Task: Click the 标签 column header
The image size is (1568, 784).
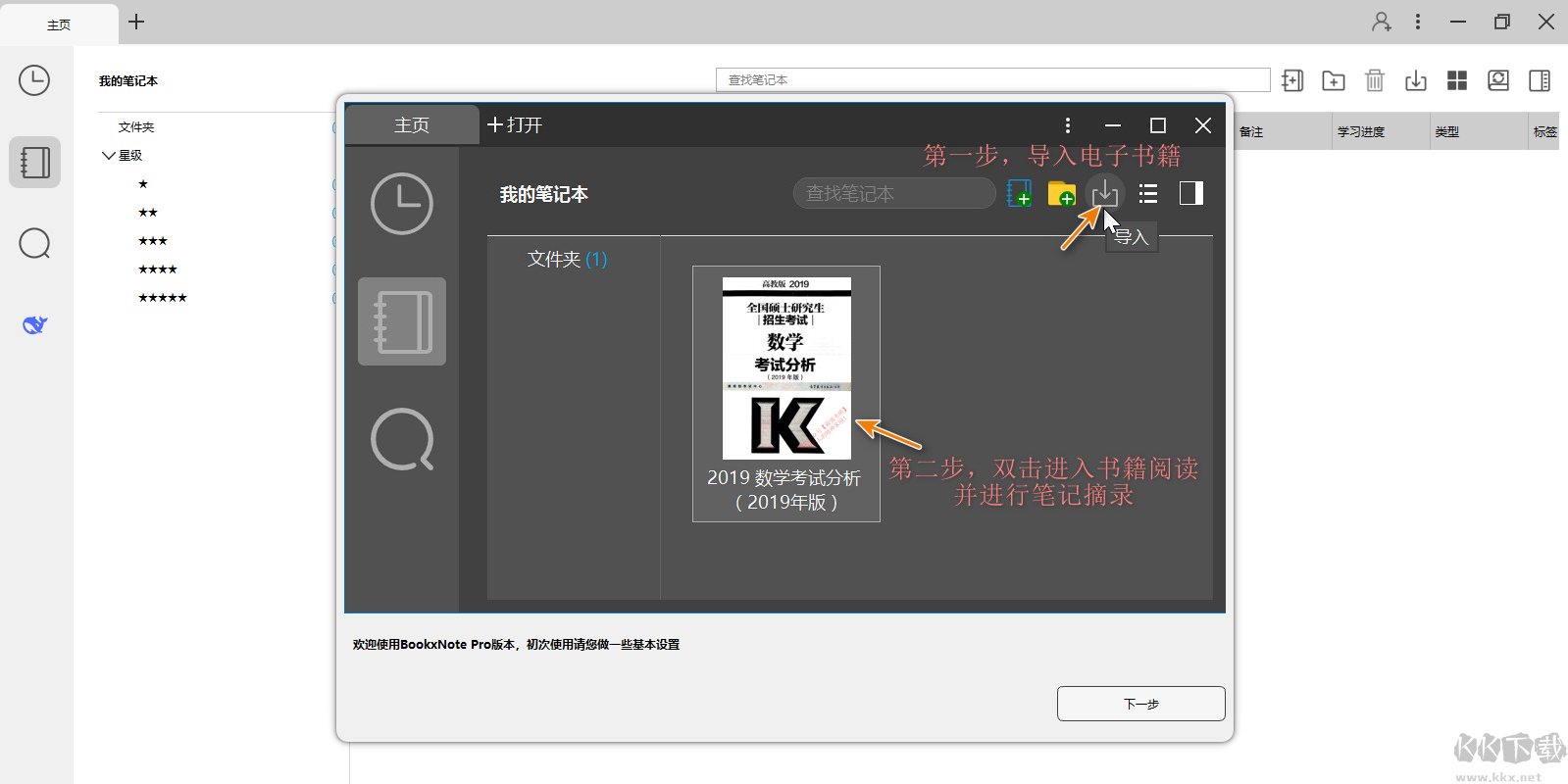Action: [1544, 131]
